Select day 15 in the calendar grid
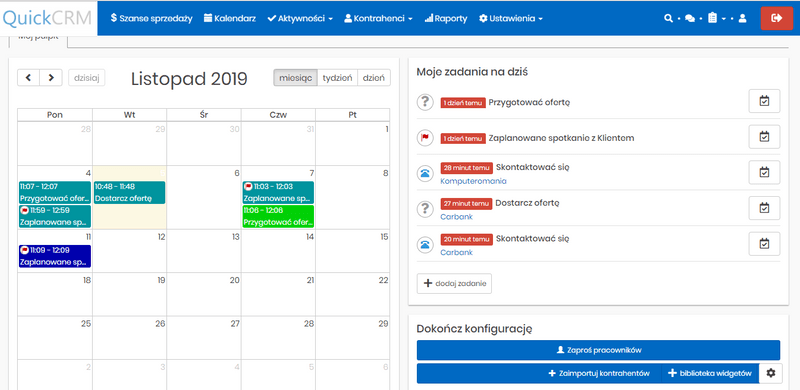The width and height of the screenshot is (800, 390). tap(353, 251)
